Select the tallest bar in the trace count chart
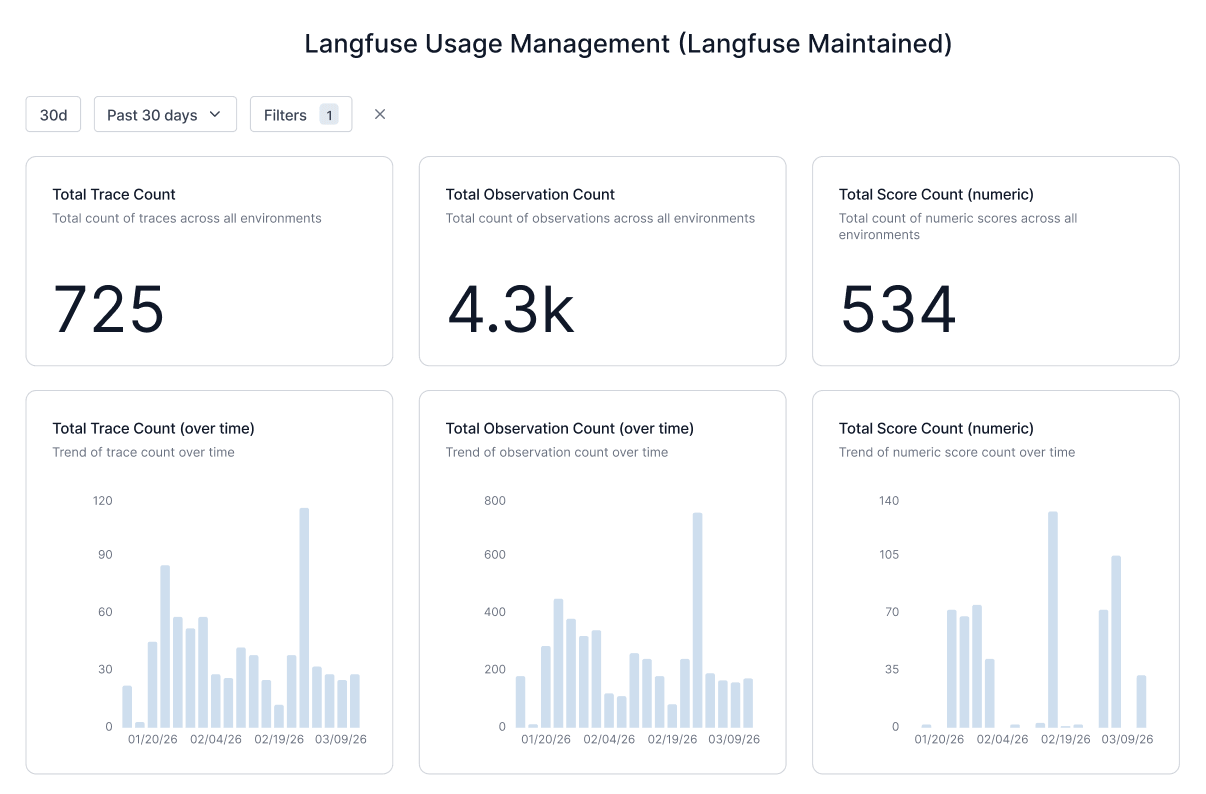Image resolution: width=1206 pixels, height=794 pixels. (304, 618)
